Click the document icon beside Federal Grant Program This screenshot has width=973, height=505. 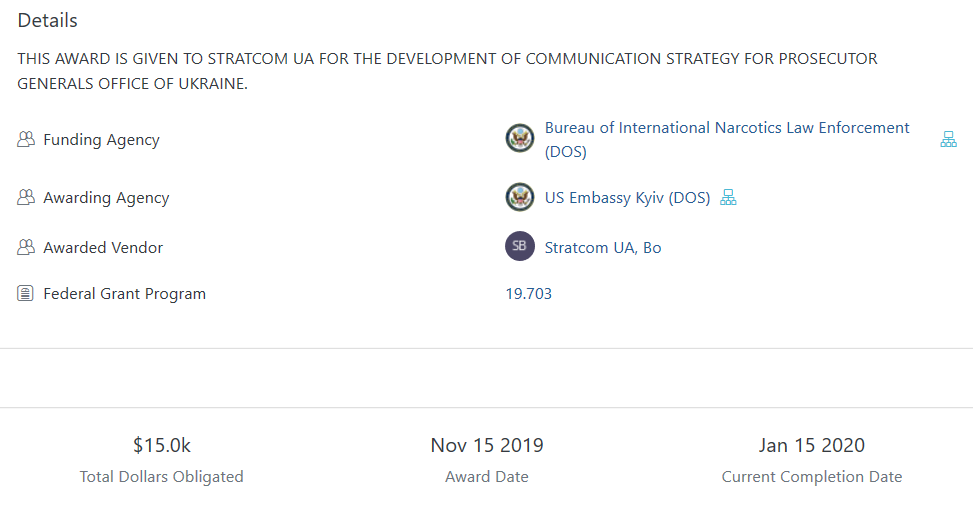pyautogui.click(x=26, y=294)
